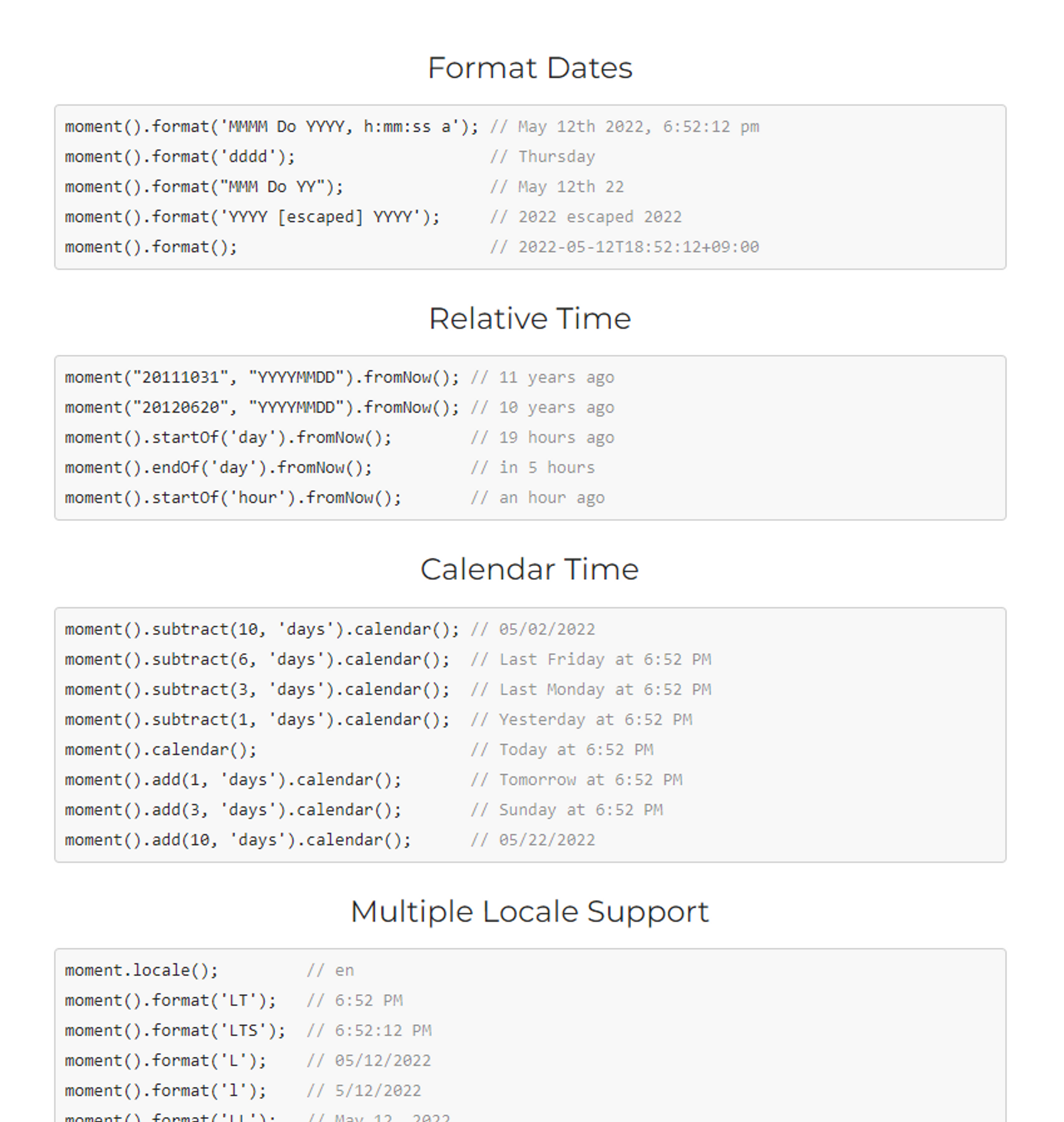The height and width of the screenshot is (1122, 1064).
Task: Click 'Last Monday at 6:52 PM'
Action: [x=605, y=689]
